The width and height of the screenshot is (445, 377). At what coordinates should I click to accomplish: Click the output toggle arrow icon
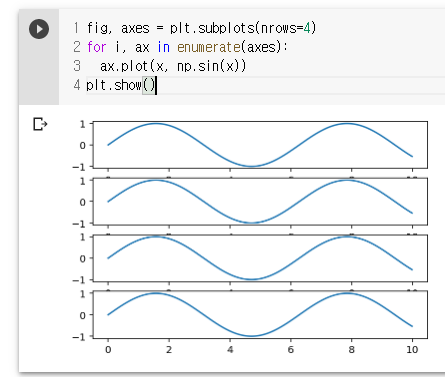pos(40,124)
